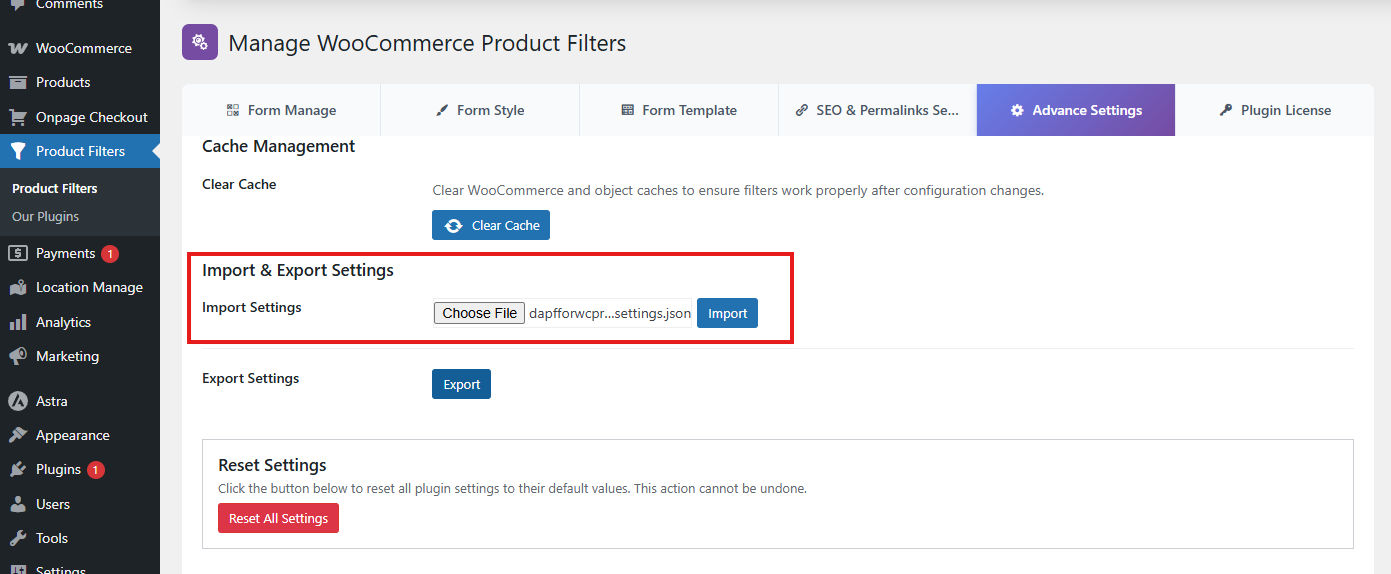Viewport: 1391px width, 574px height.
Task: Open Location Manage menu item
Action: point(80,287)
